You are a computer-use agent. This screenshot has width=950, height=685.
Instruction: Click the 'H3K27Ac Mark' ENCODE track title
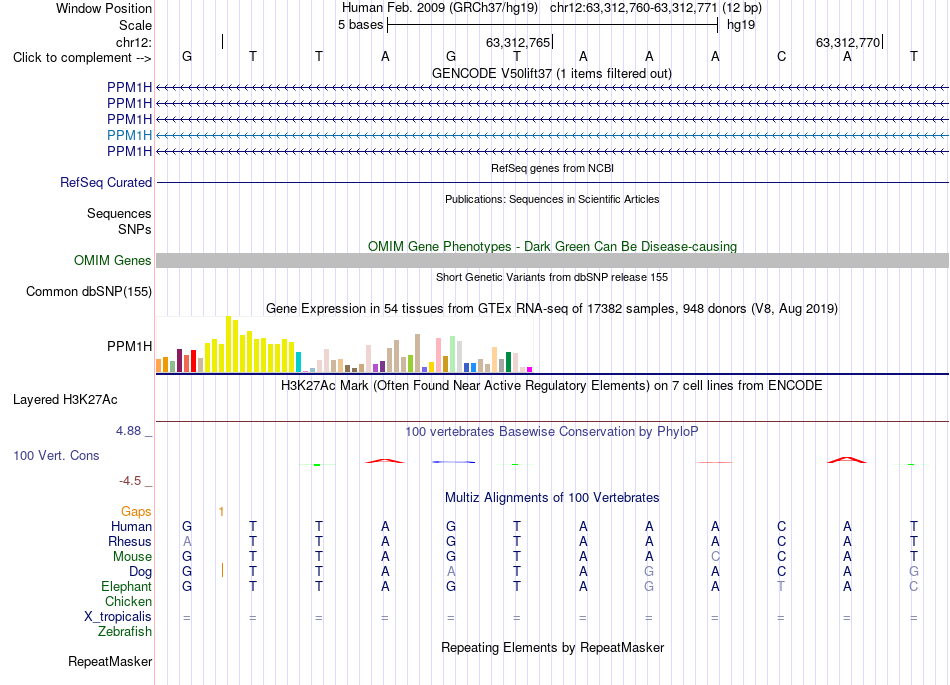pyautogui.click(x=552, y=386)
